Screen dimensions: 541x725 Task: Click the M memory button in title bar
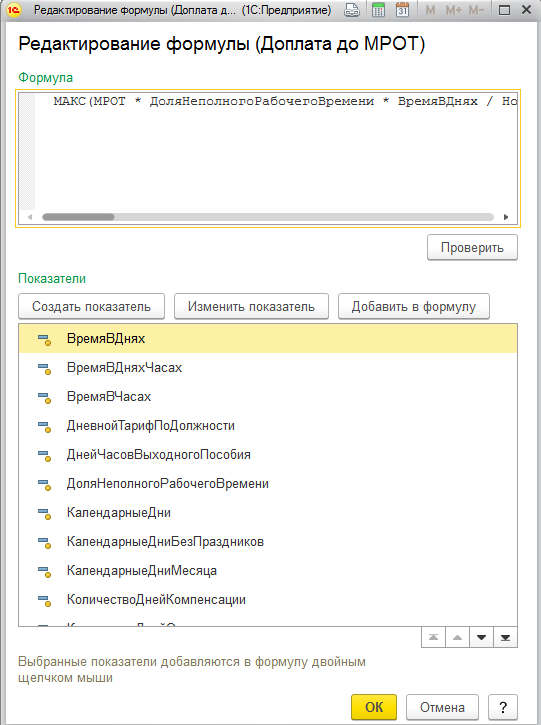[430, 10]
